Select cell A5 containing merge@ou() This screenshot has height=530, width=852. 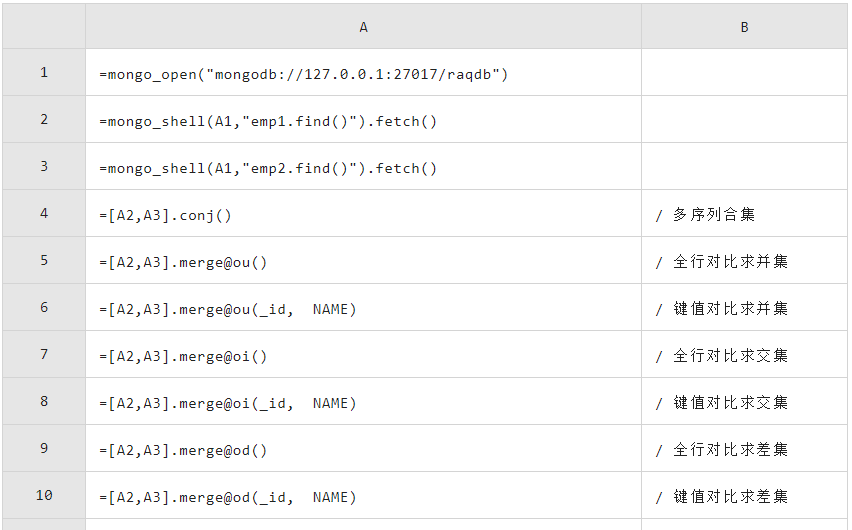(363, 260)
